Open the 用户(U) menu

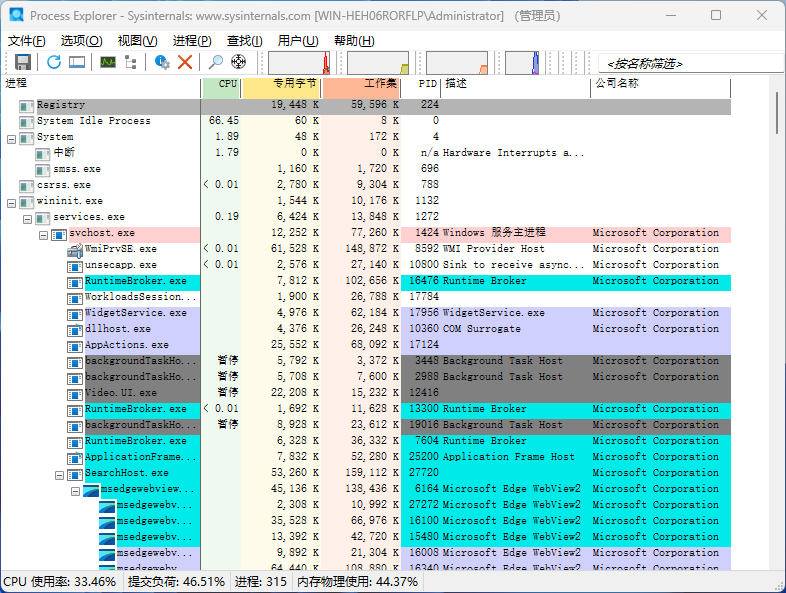point(298,41)
